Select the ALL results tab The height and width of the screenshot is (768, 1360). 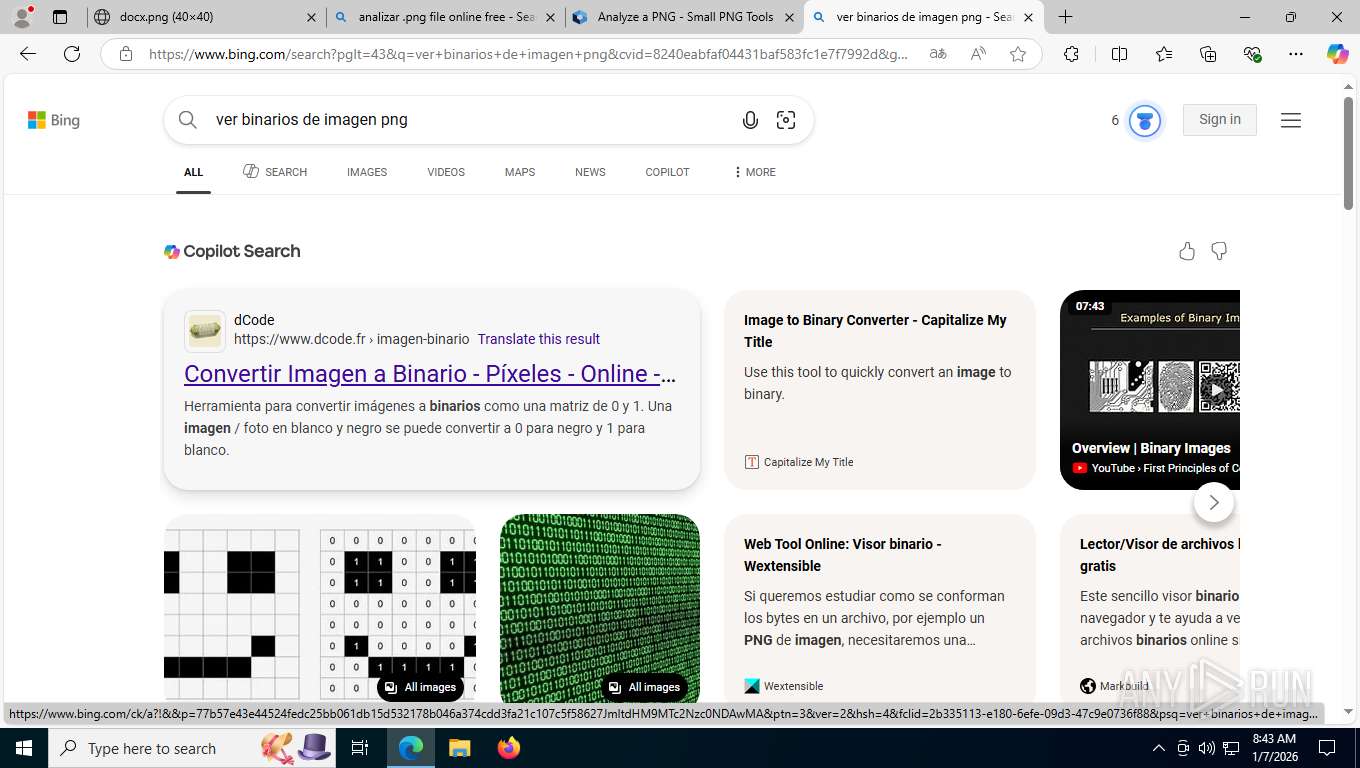click(193, 172)
